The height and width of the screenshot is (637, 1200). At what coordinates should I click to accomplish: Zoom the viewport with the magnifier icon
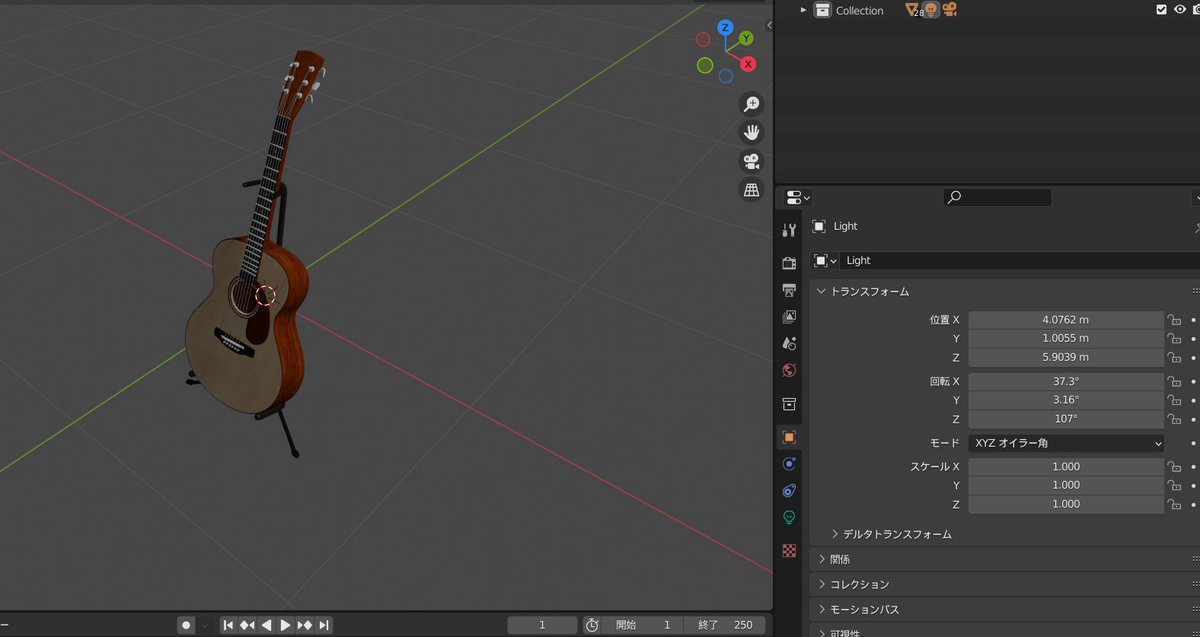click(x=751, y=103)
